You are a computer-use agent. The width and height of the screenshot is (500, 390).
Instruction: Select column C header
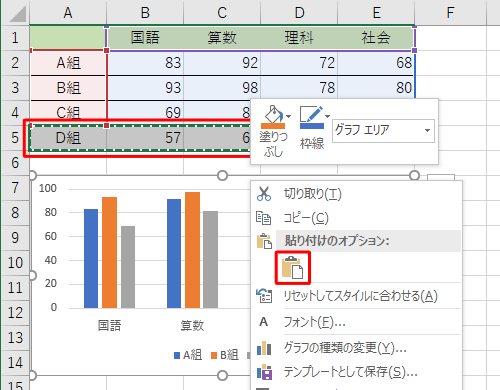pyautogui.click(x=222, y=13)
